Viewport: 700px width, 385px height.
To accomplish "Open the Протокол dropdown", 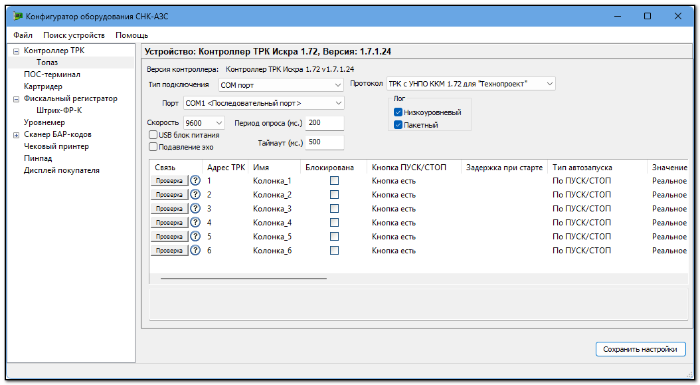I will pos(471,84).
